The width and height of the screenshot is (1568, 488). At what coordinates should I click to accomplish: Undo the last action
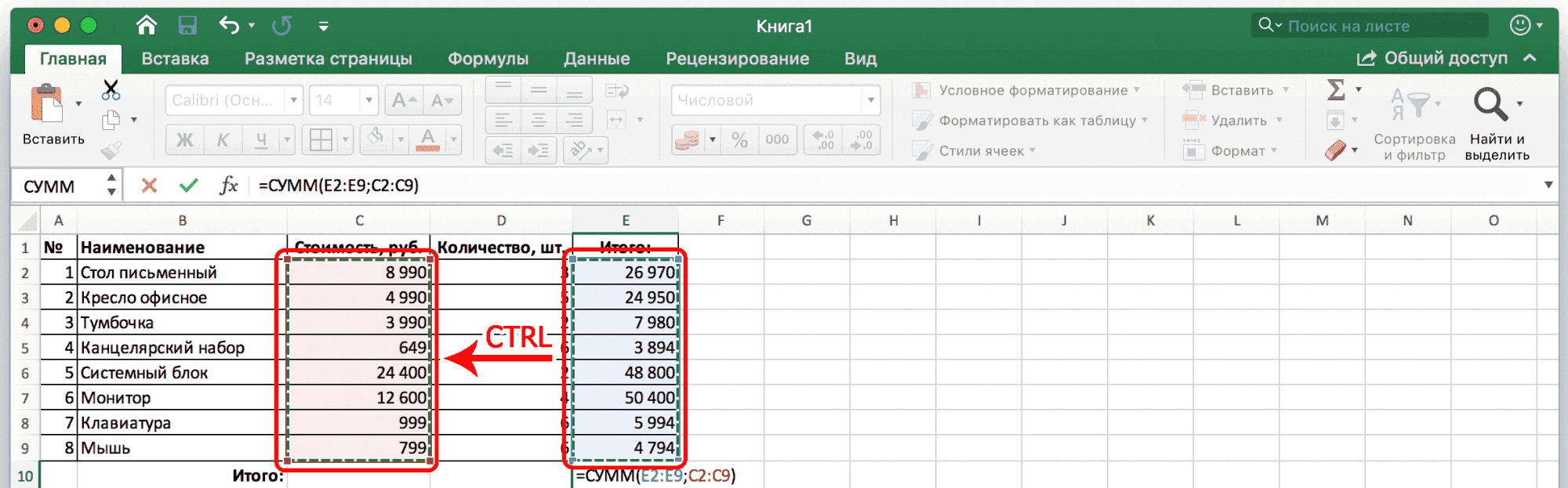[229, 25]
